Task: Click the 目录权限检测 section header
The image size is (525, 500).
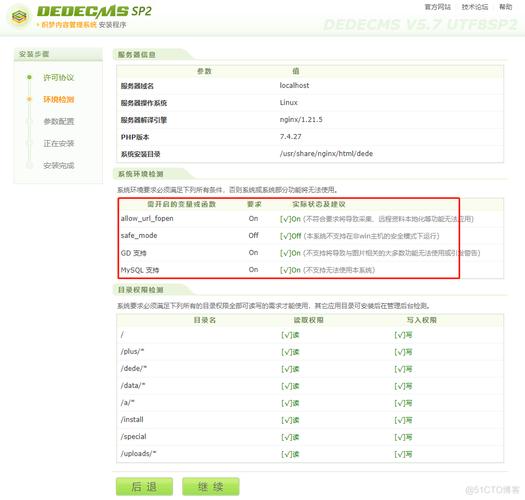Action: click(x=141, y=290)
